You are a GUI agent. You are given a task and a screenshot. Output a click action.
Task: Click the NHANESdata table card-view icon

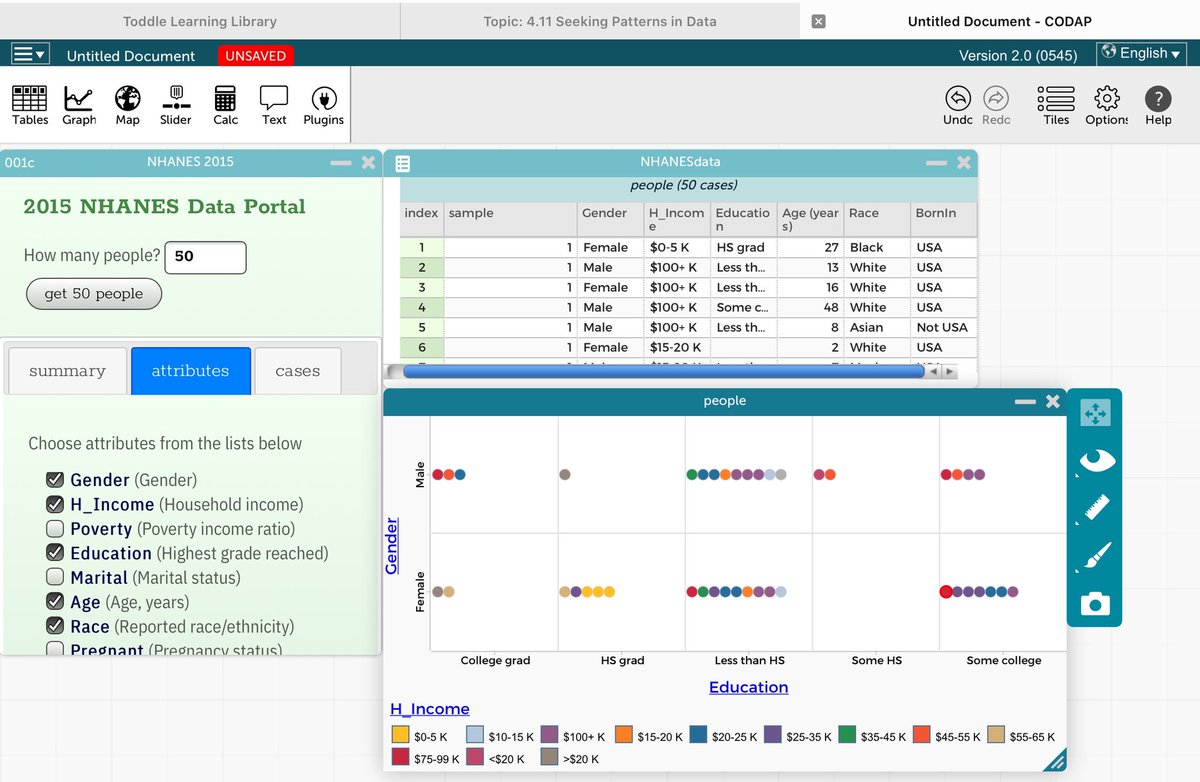click(x=402, y=163)
